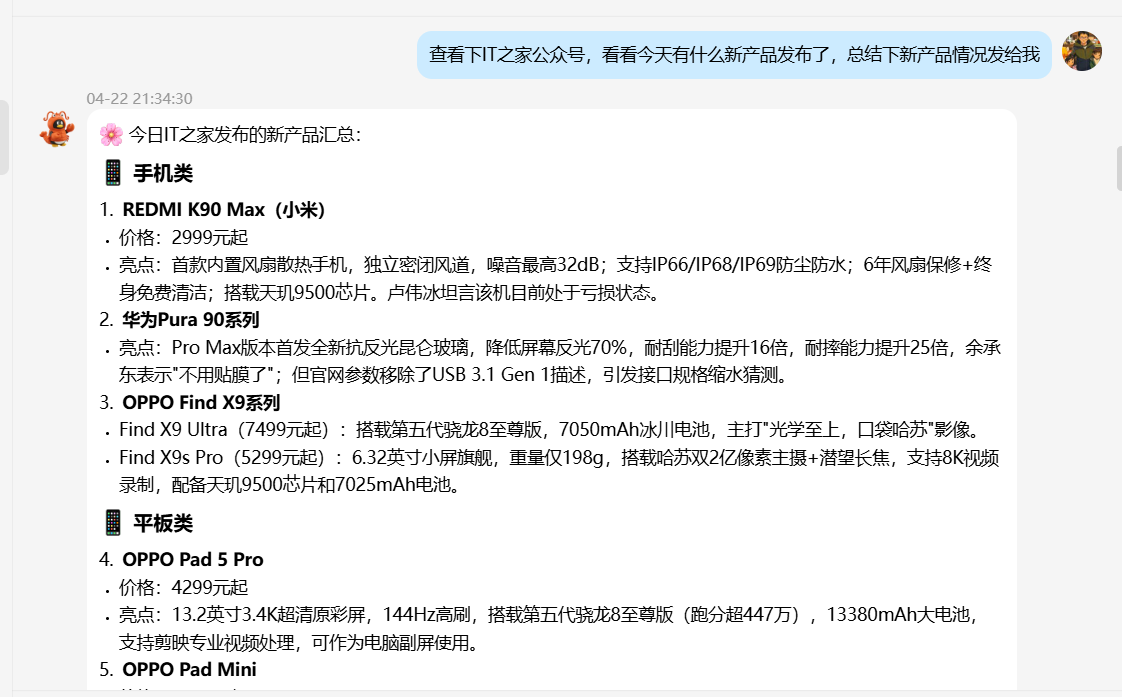Screen dimensions: 1122x697
Task: Click the text 首款内置风扇散热手机
Action: [259, 265]
